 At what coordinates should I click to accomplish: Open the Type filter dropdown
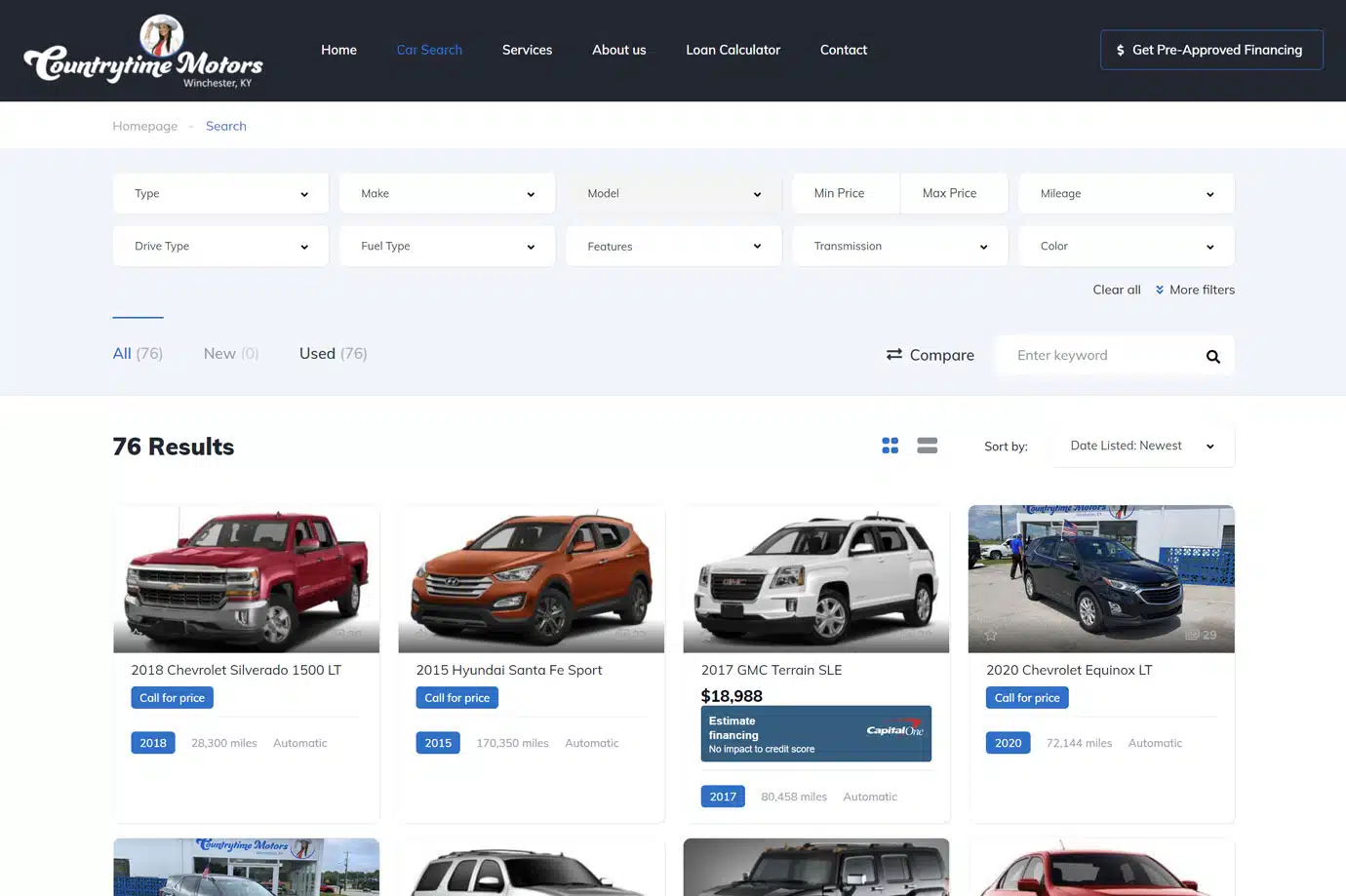coord(220,193)
